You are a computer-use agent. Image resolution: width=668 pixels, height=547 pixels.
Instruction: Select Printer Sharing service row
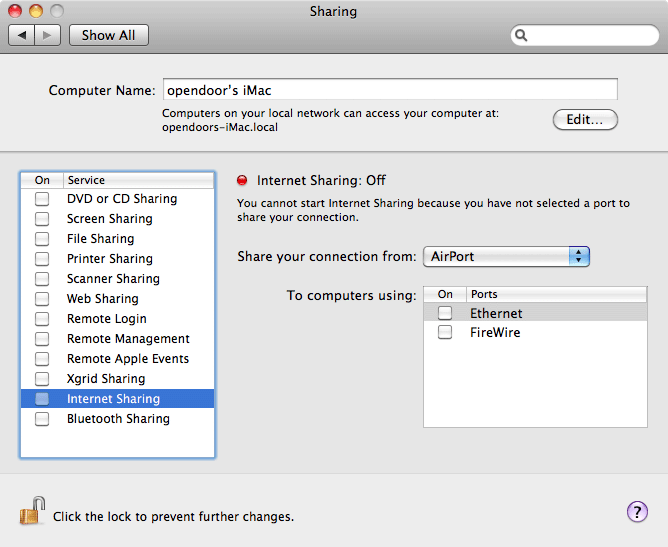(x=110, y=259)
